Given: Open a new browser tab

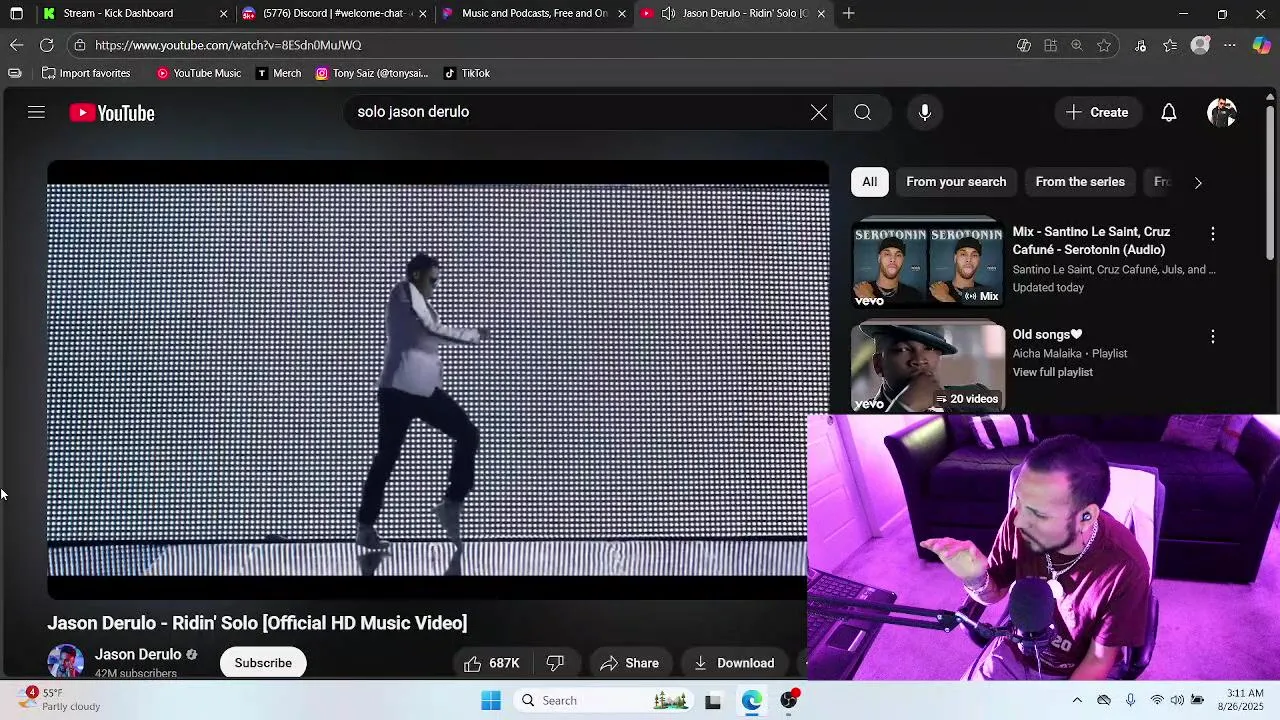Looking at the screenshot, I should pos(848,13).
